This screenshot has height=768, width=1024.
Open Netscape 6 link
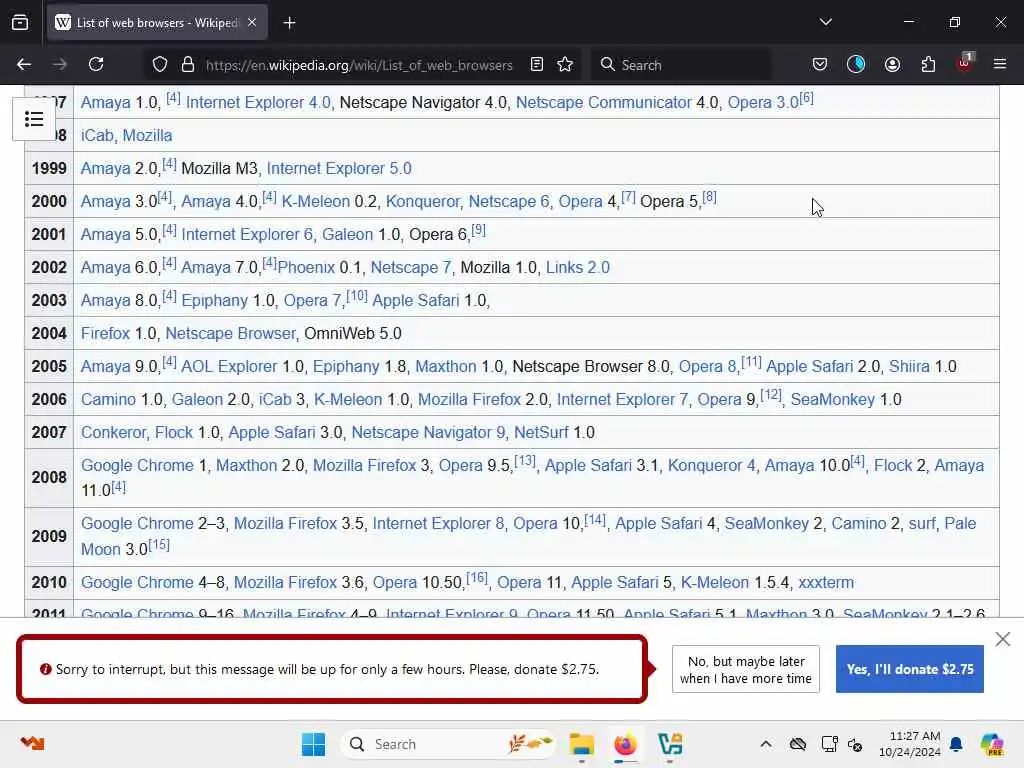point(509,202)
